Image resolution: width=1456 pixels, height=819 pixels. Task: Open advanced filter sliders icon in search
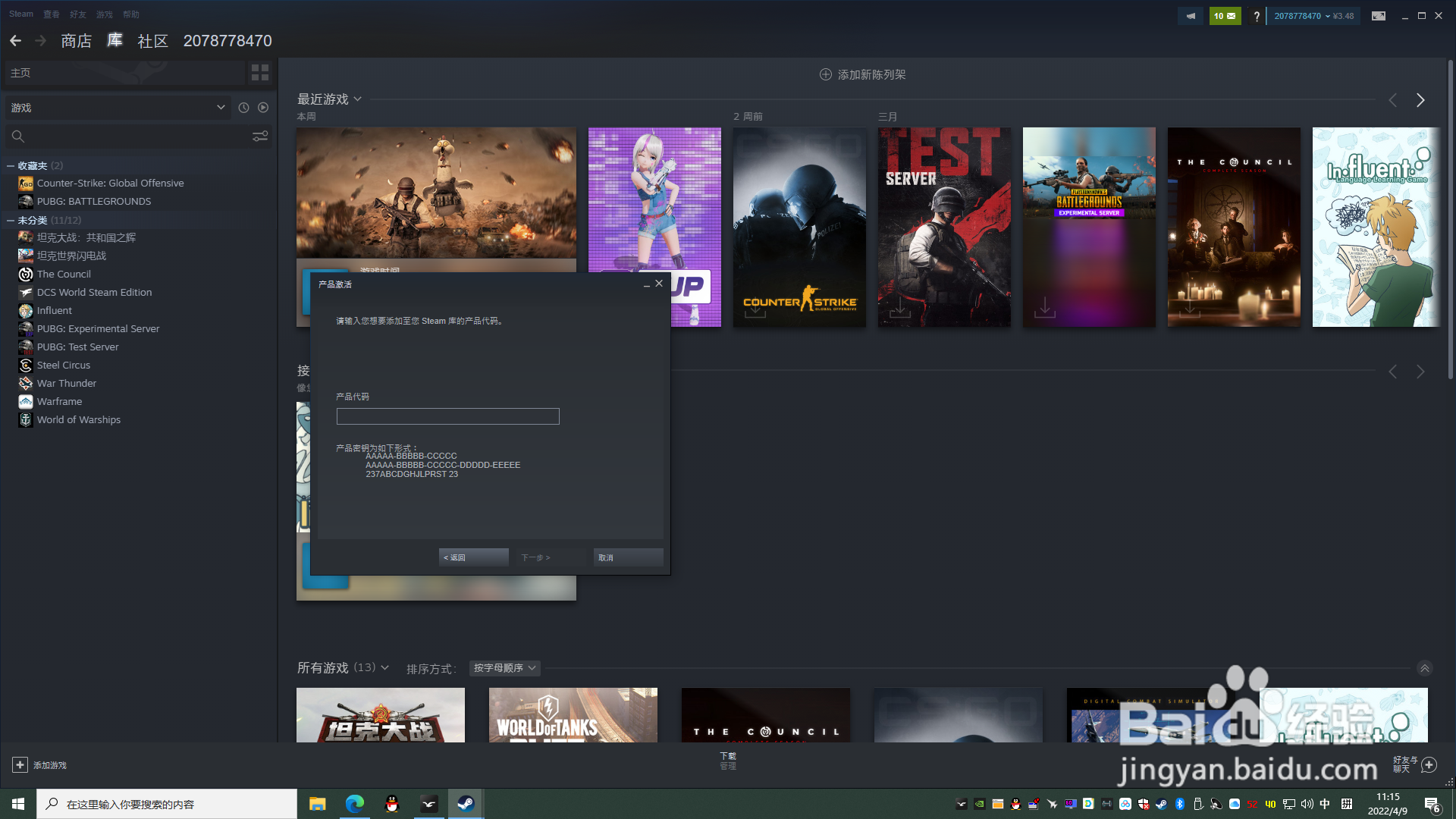[259, 136]
